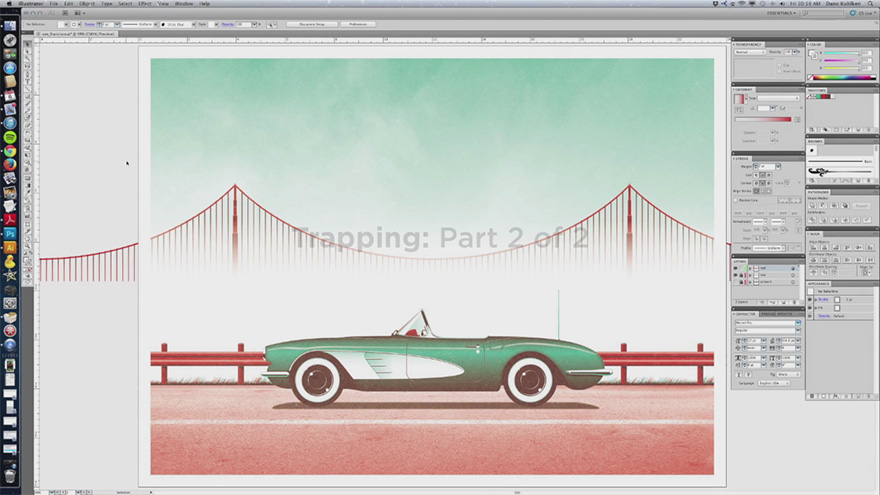
Task: Delete selection using Layers panel trash icon
Action: 794,302
